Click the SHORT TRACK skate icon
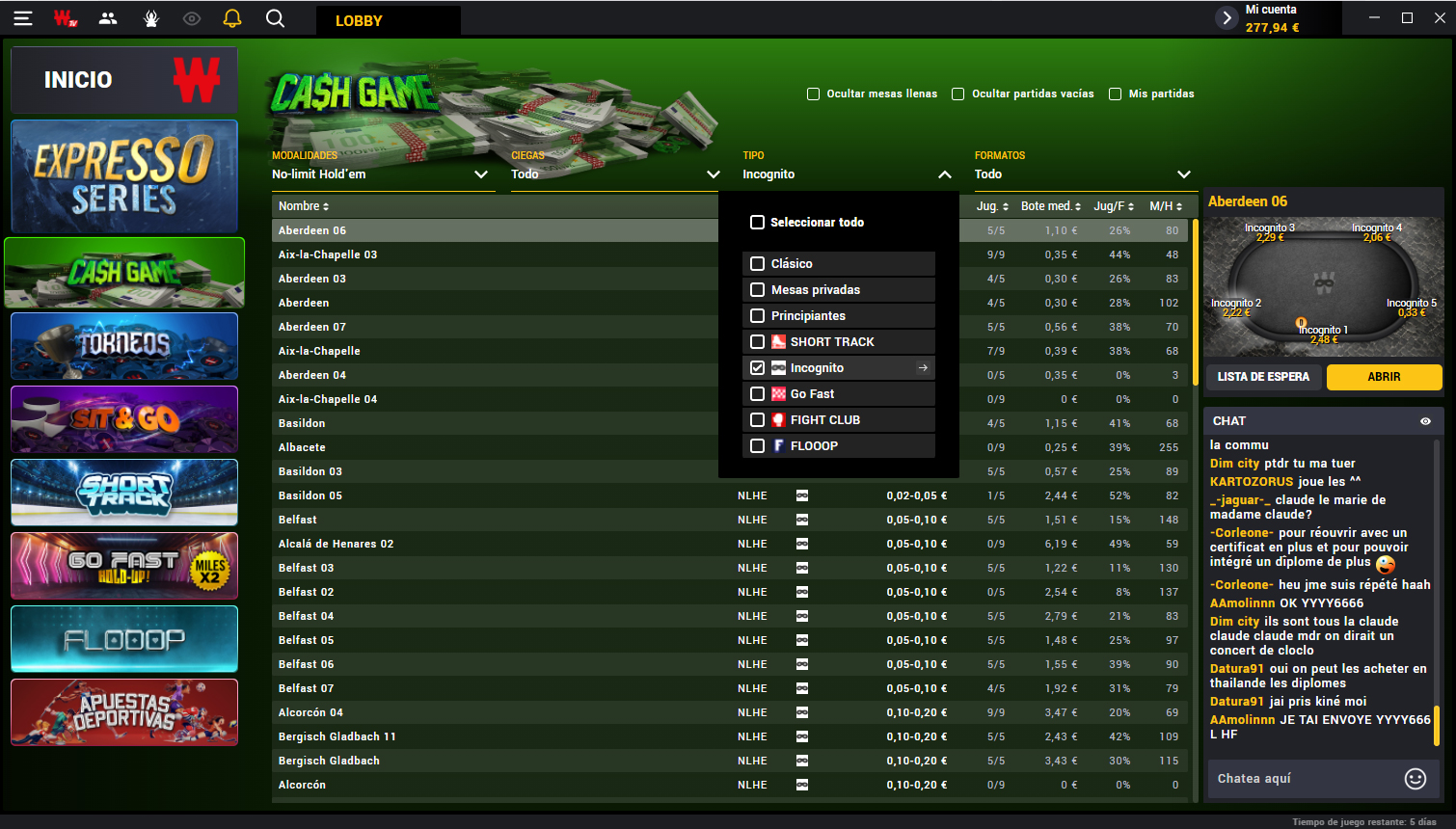This screenshot has width=1456, height=829. tap(778, 341)
